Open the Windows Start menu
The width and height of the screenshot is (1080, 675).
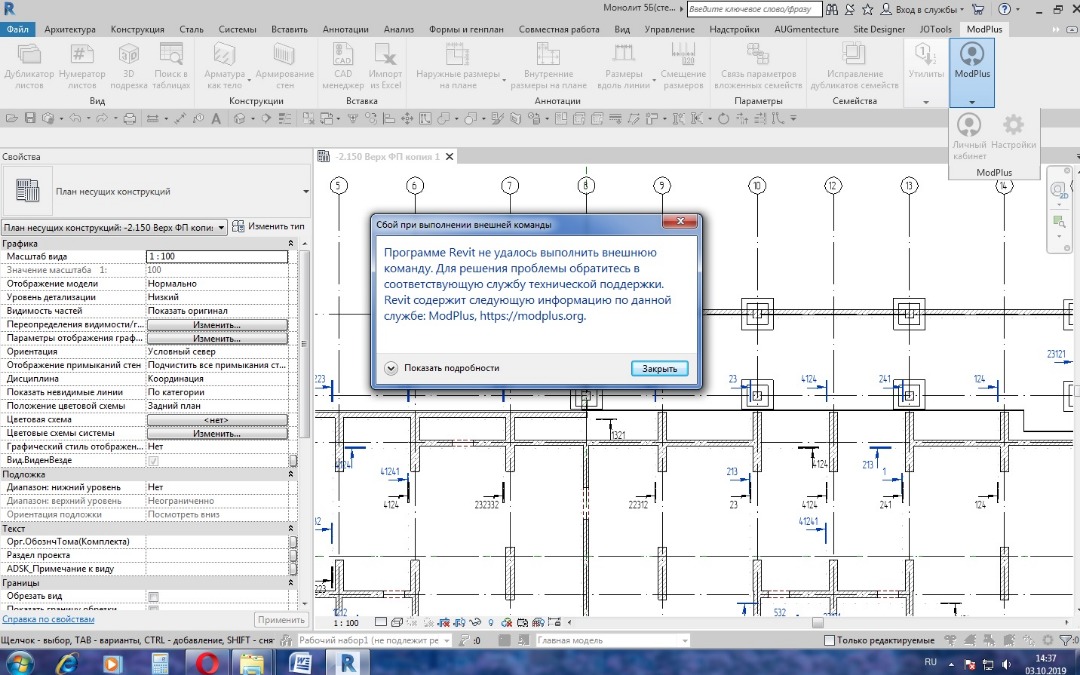click(19, 663)
